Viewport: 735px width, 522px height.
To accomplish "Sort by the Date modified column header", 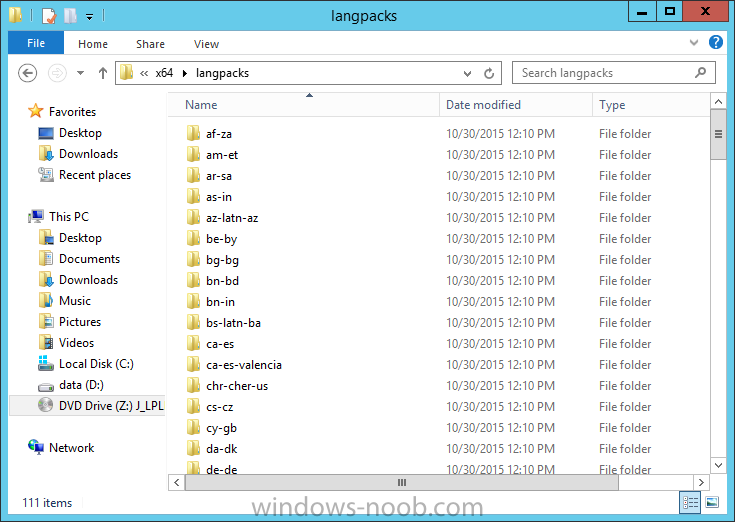I will [x=516, y=105].
